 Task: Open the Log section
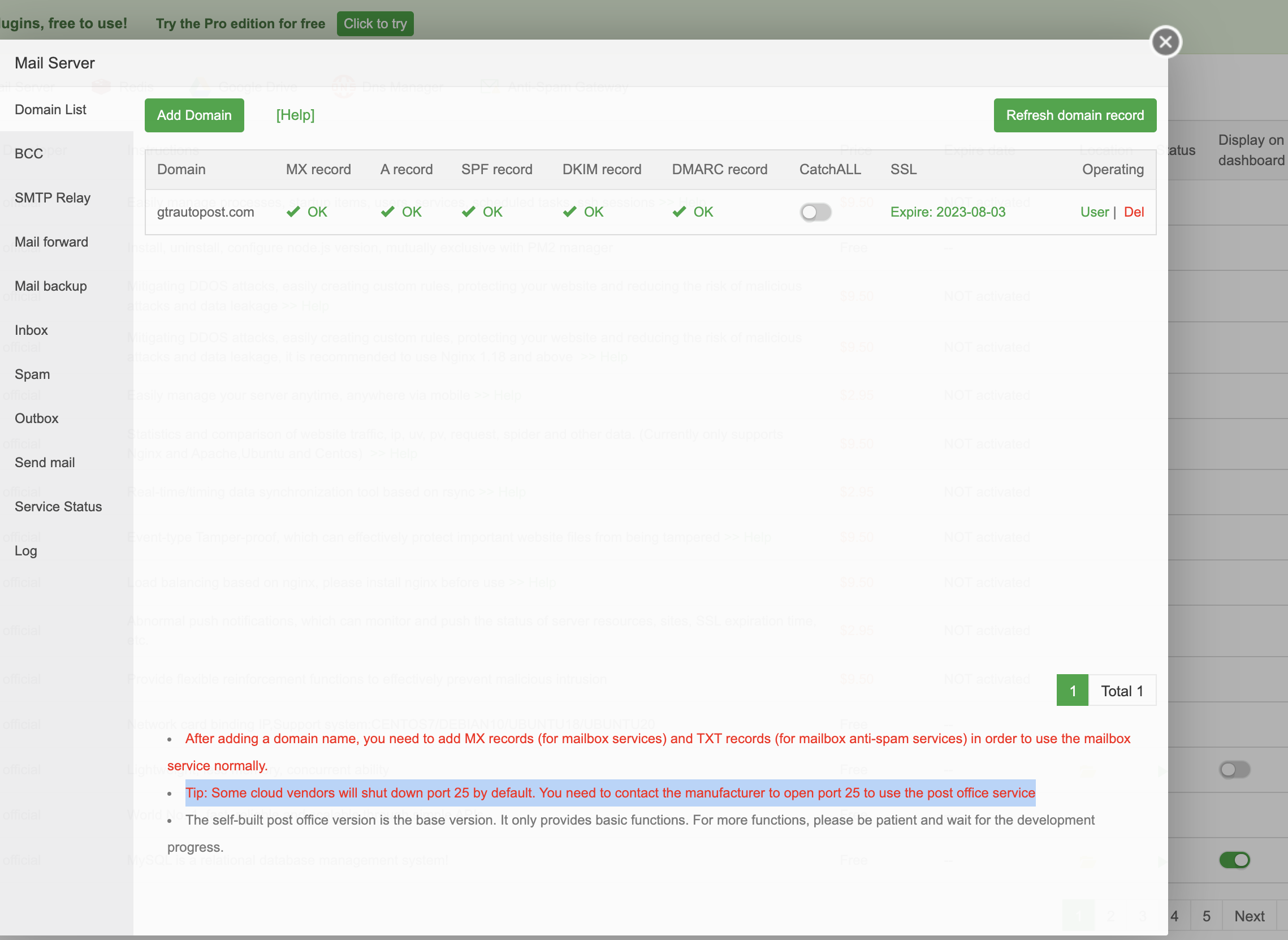click(x=25, y=551)
